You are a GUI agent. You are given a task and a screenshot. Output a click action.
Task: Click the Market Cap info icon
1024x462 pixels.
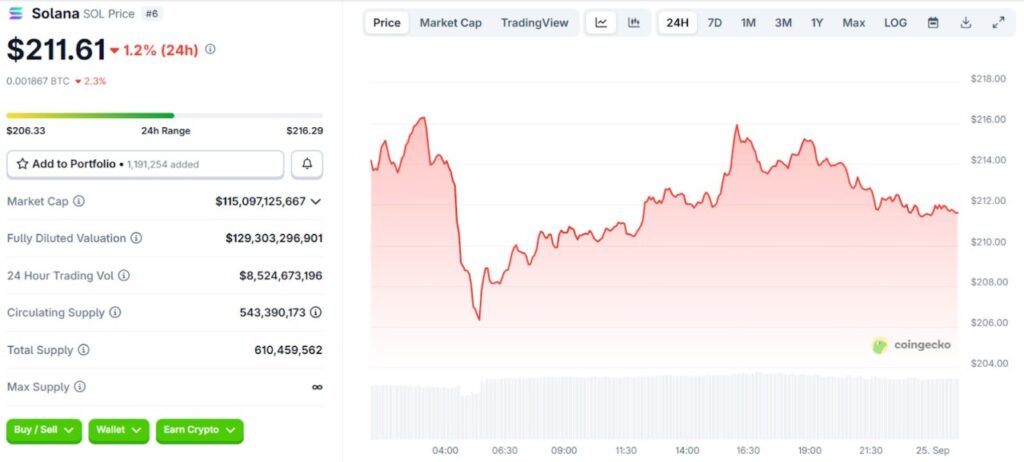click(x=79, y=201)
